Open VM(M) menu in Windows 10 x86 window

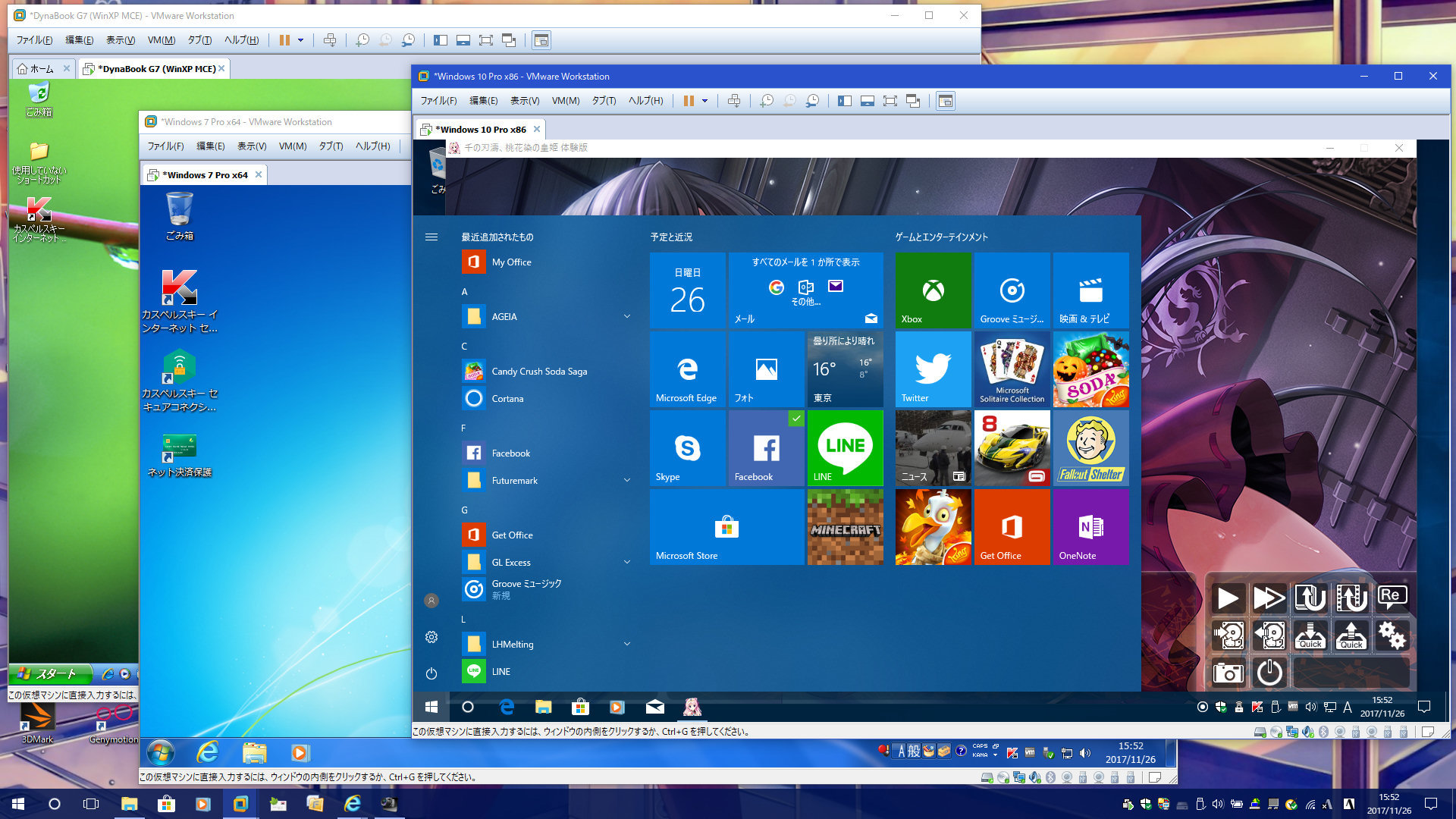tap(566, 101)
